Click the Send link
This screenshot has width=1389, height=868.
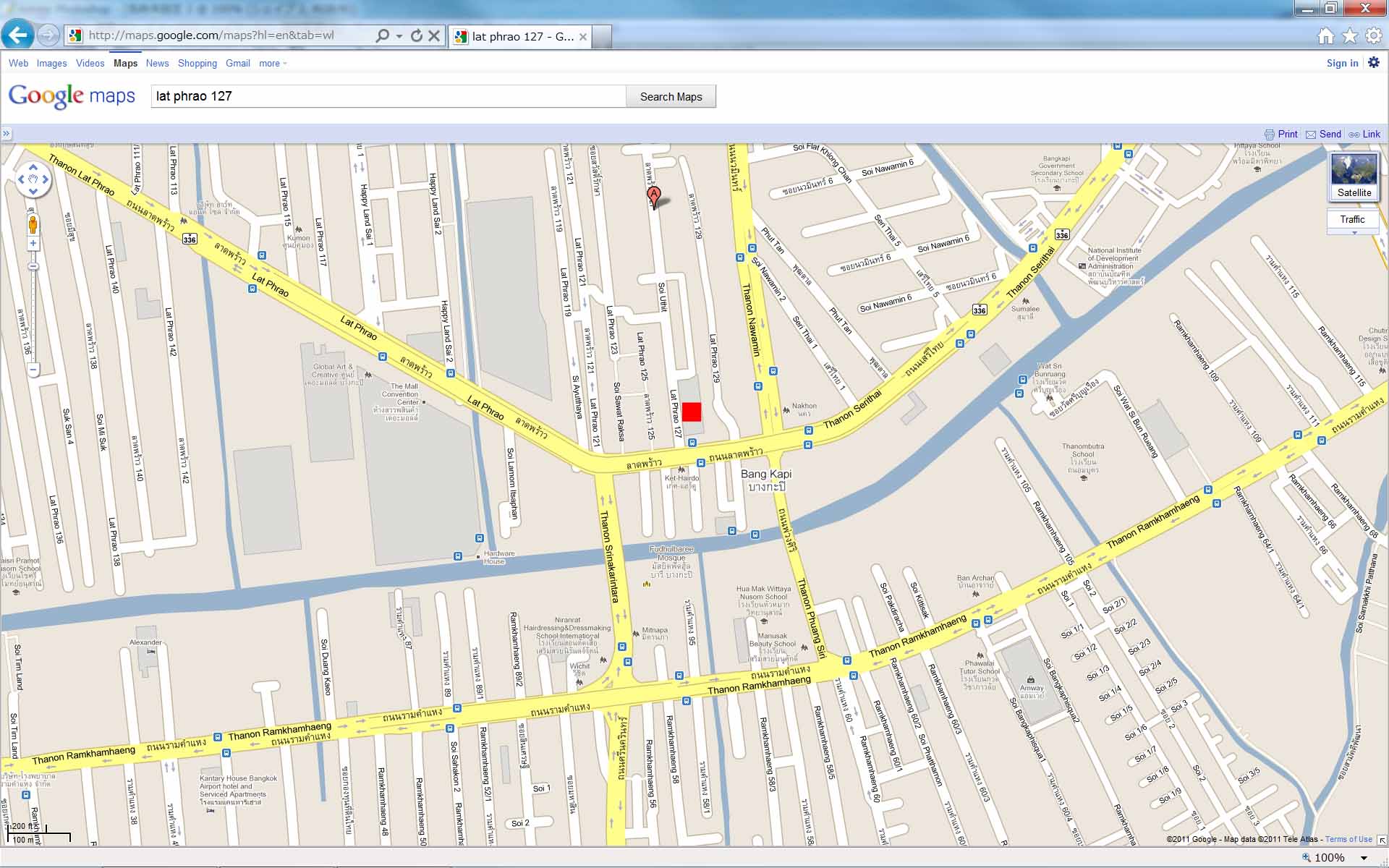click(1323, 134)
